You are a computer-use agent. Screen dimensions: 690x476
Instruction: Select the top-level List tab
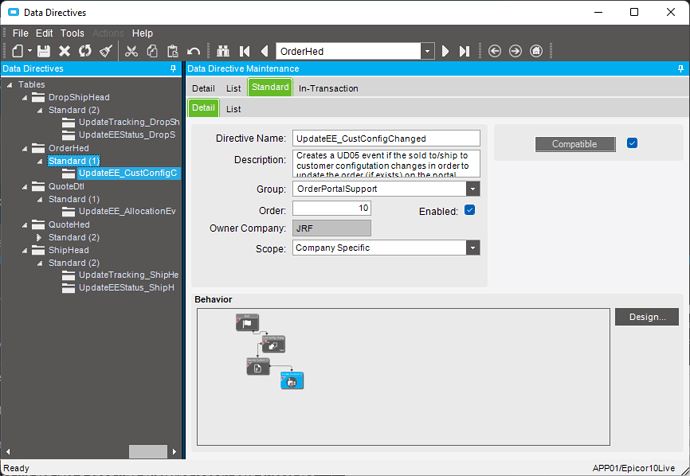[233, 88]
